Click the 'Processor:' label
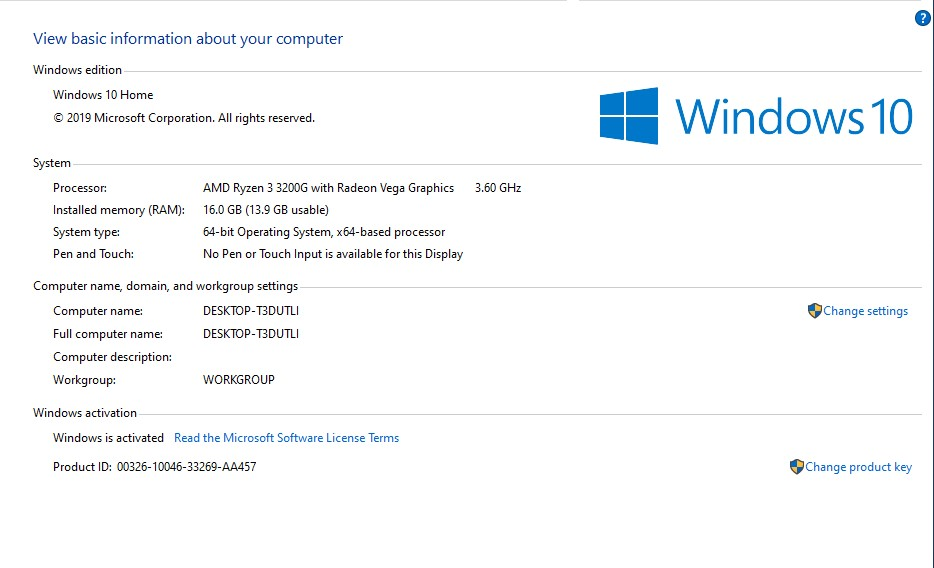 point(80,188)
